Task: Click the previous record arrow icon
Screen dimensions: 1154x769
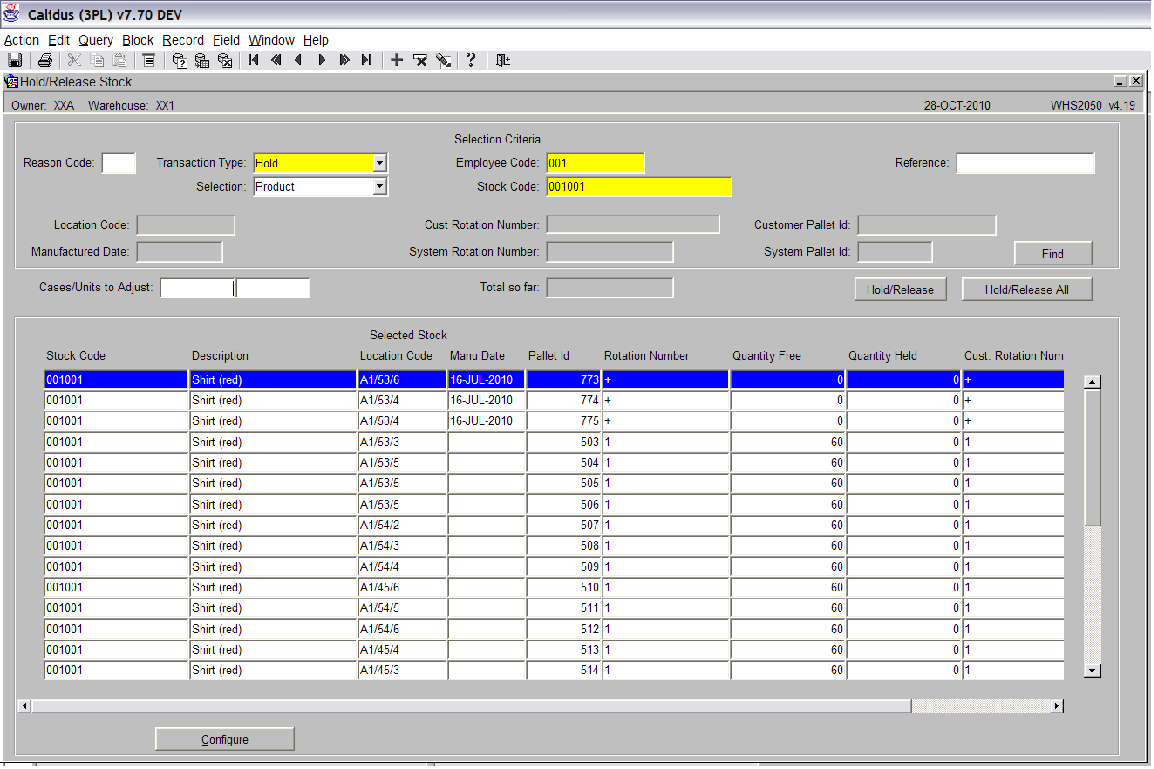Action: 298,60
